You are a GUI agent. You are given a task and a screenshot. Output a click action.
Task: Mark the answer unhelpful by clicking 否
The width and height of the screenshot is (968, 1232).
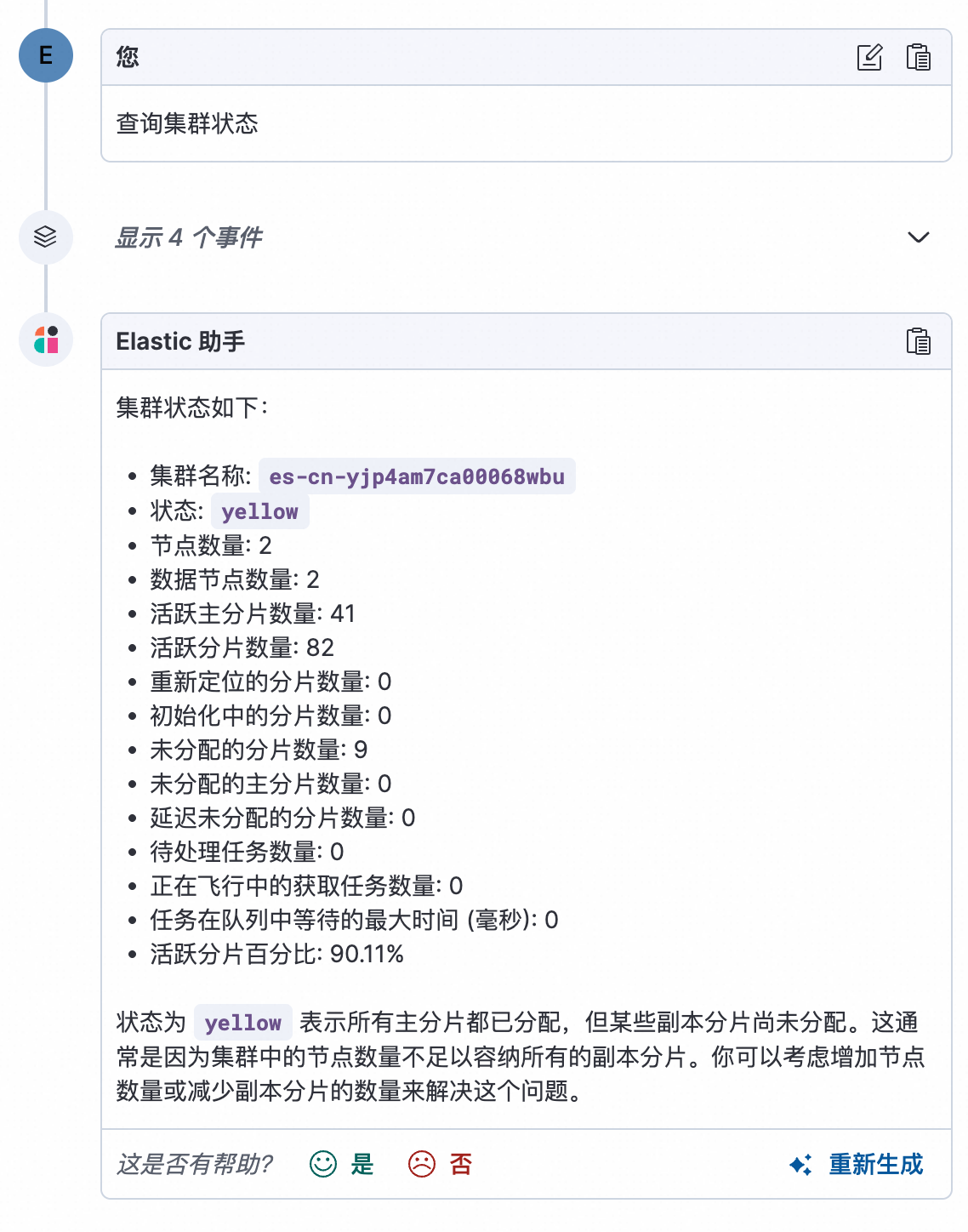point(462,1164)
